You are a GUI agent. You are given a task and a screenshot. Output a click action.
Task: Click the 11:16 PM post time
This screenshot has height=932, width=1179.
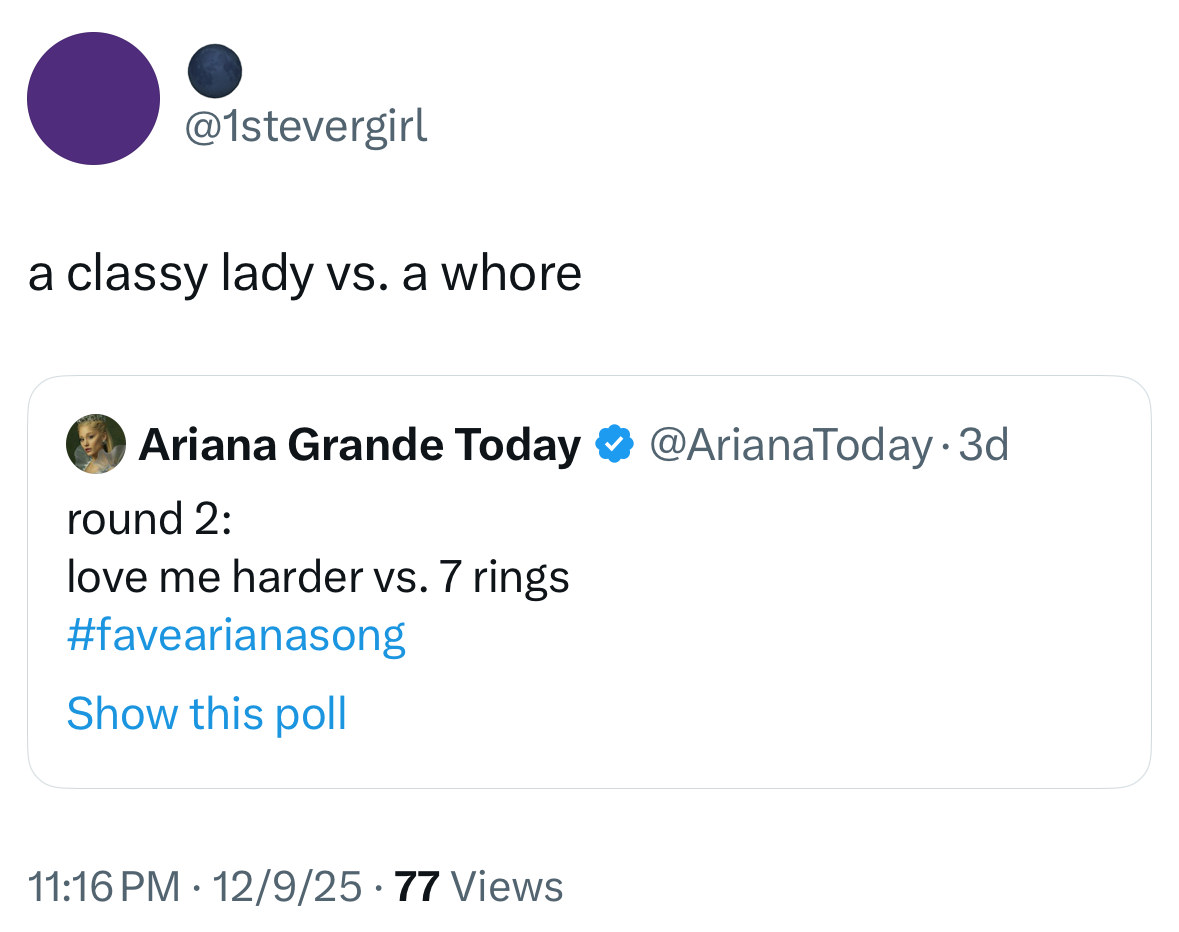pos(105,886)
